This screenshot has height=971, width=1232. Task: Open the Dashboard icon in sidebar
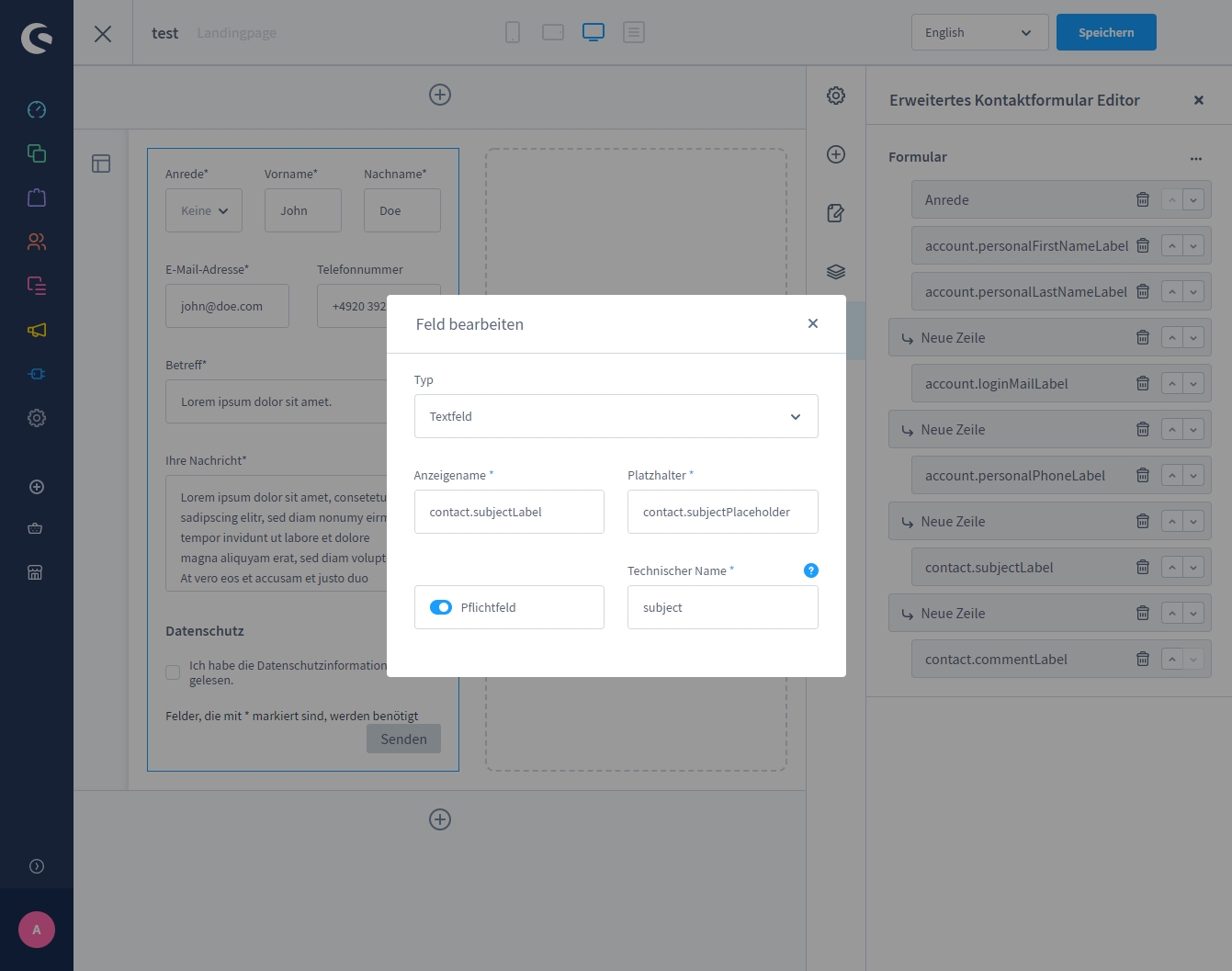pyautogui.click(x=37, y=109)
